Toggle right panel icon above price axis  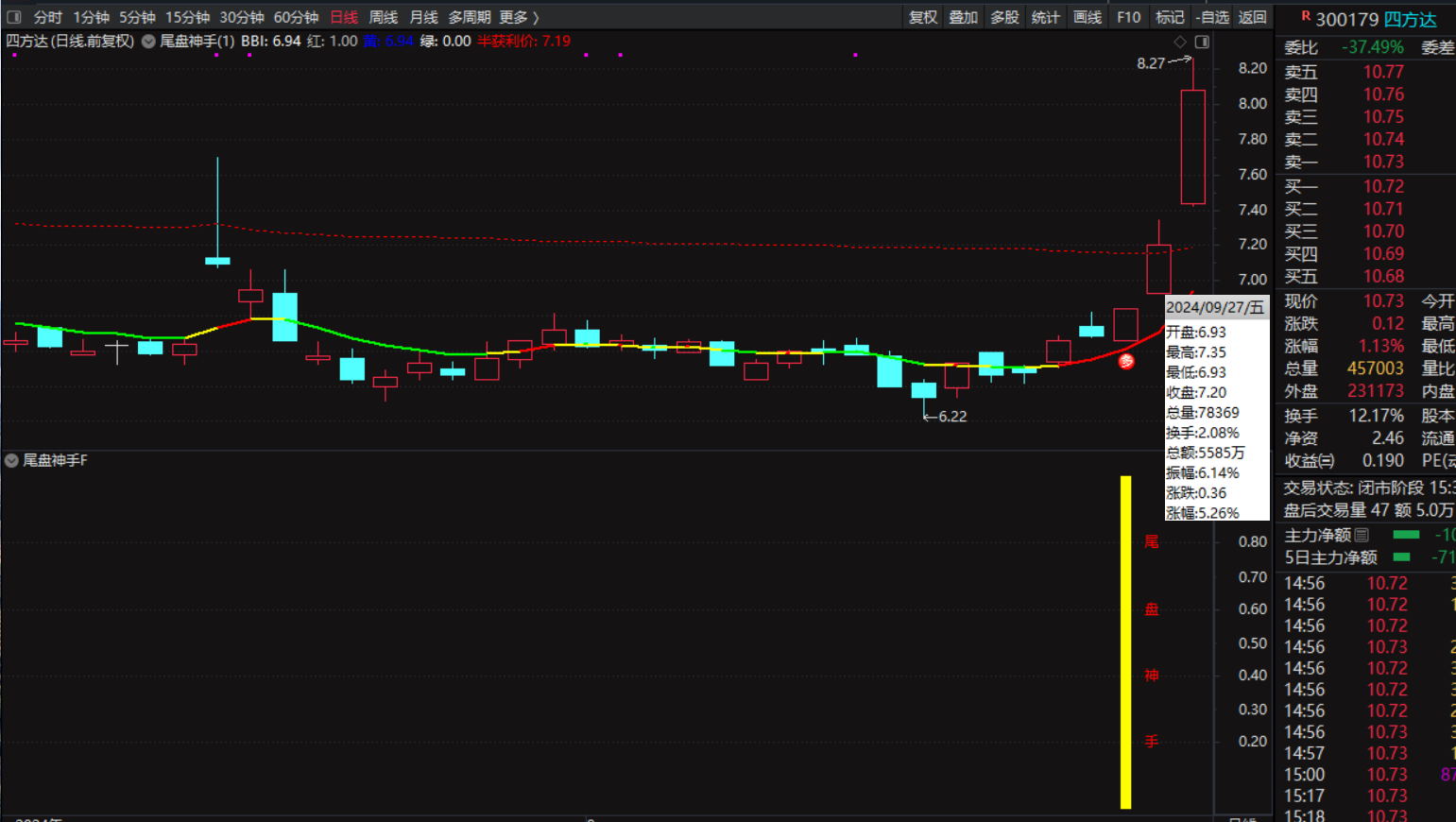pos(1202,42)
